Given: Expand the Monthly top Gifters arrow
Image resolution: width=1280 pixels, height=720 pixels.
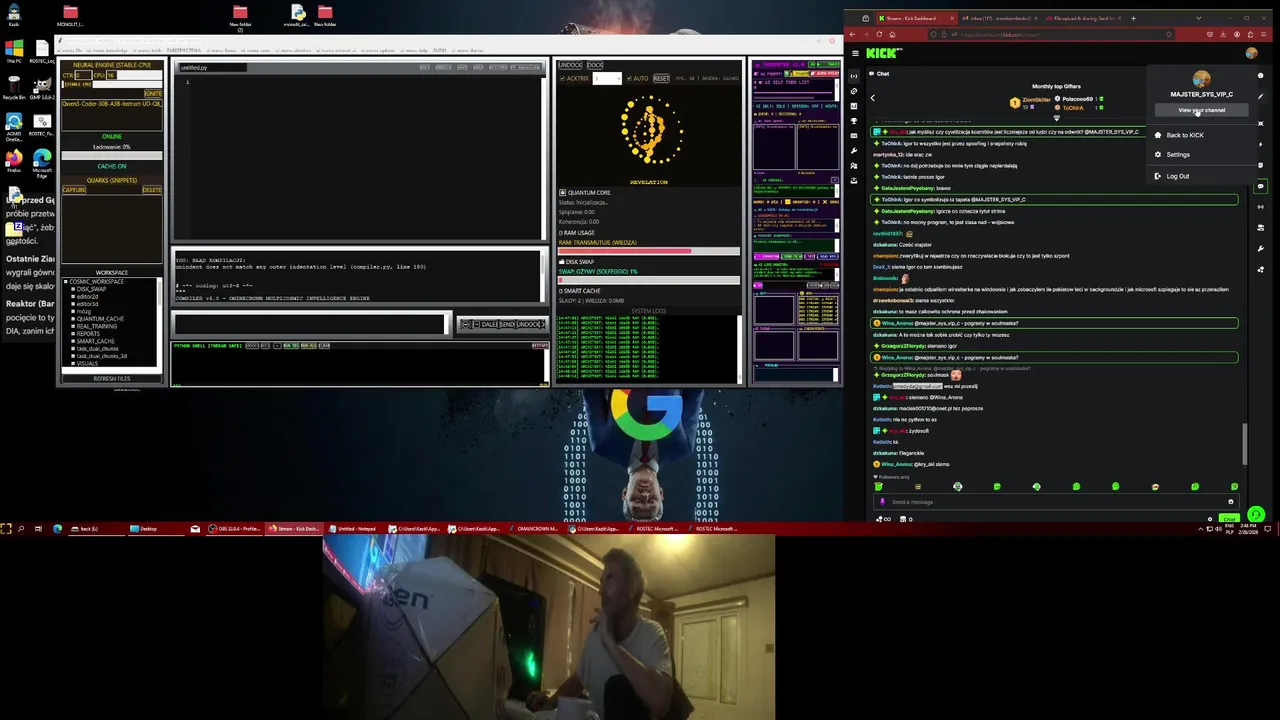Looking at the screenshot, I should pyautogui.click(x=1056, y=118).
